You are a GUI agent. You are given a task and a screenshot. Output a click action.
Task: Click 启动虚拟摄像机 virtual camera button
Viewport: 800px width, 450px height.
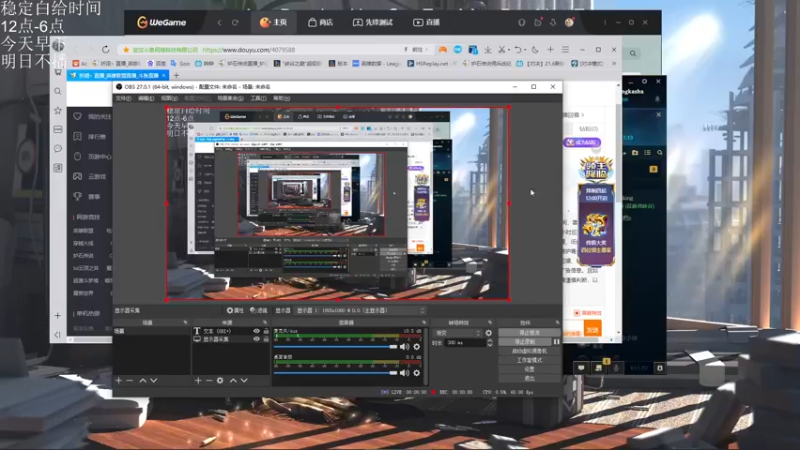coord(529,351)
